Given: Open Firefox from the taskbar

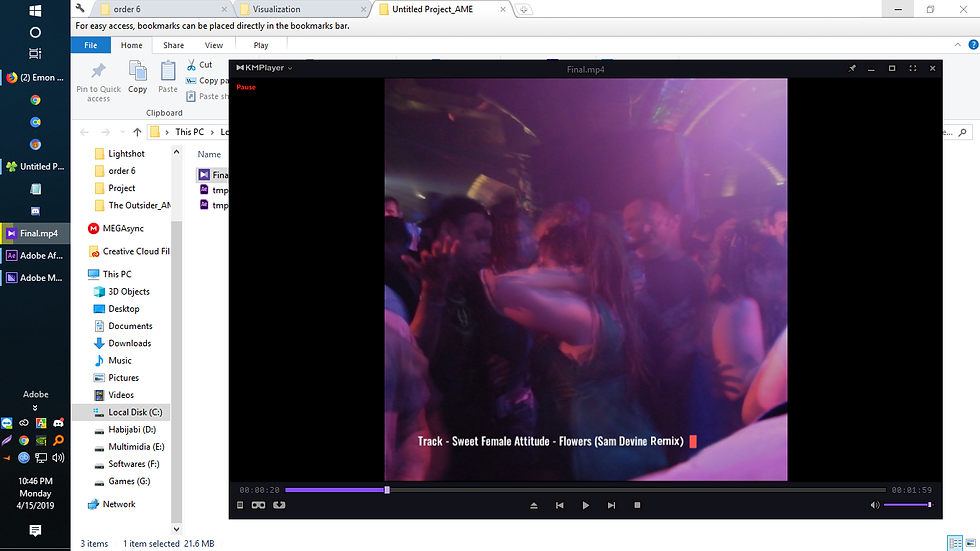Looking at the screenshot, I should pos(35,77).
